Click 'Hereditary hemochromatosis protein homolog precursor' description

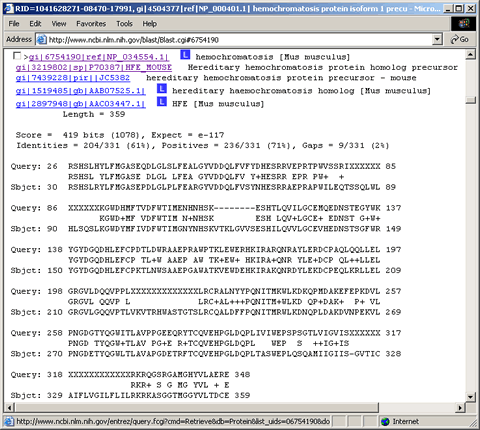coord(323,67)
